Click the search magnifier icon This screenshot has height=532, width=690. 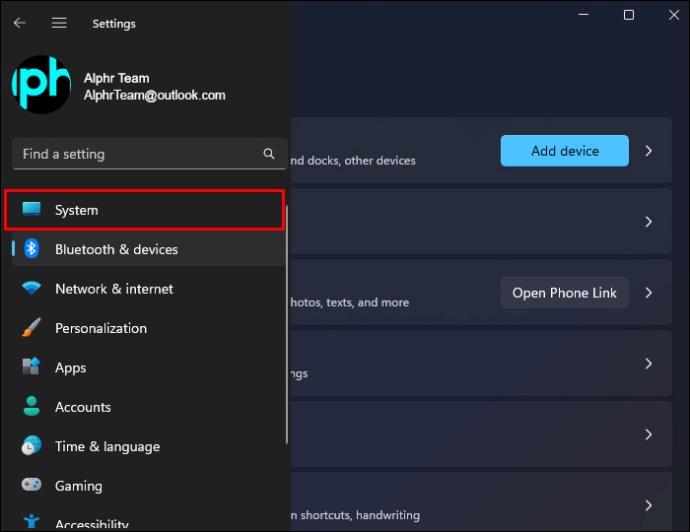point(269,154)
